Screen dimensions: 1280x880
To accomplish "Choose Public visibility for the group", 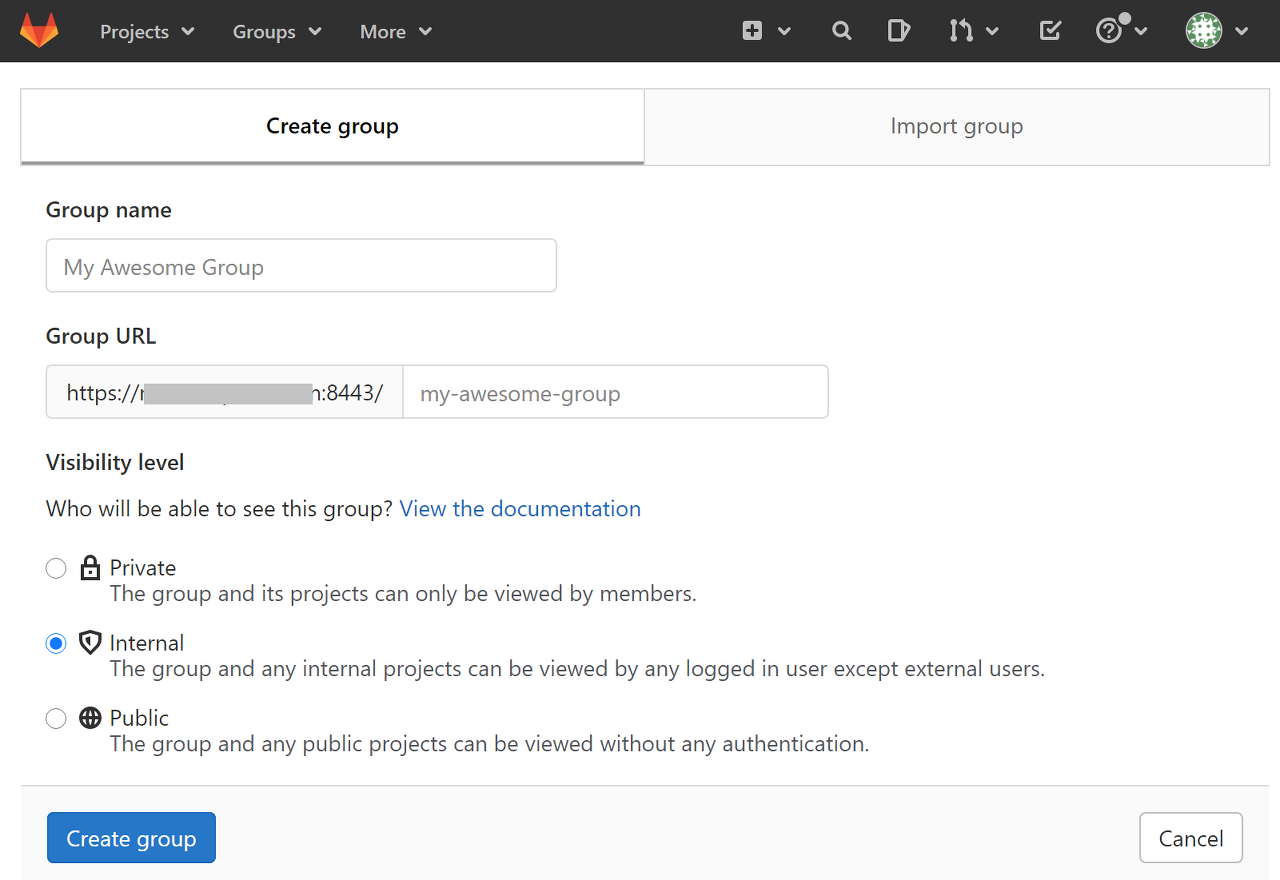I will [x=56, y=718].
